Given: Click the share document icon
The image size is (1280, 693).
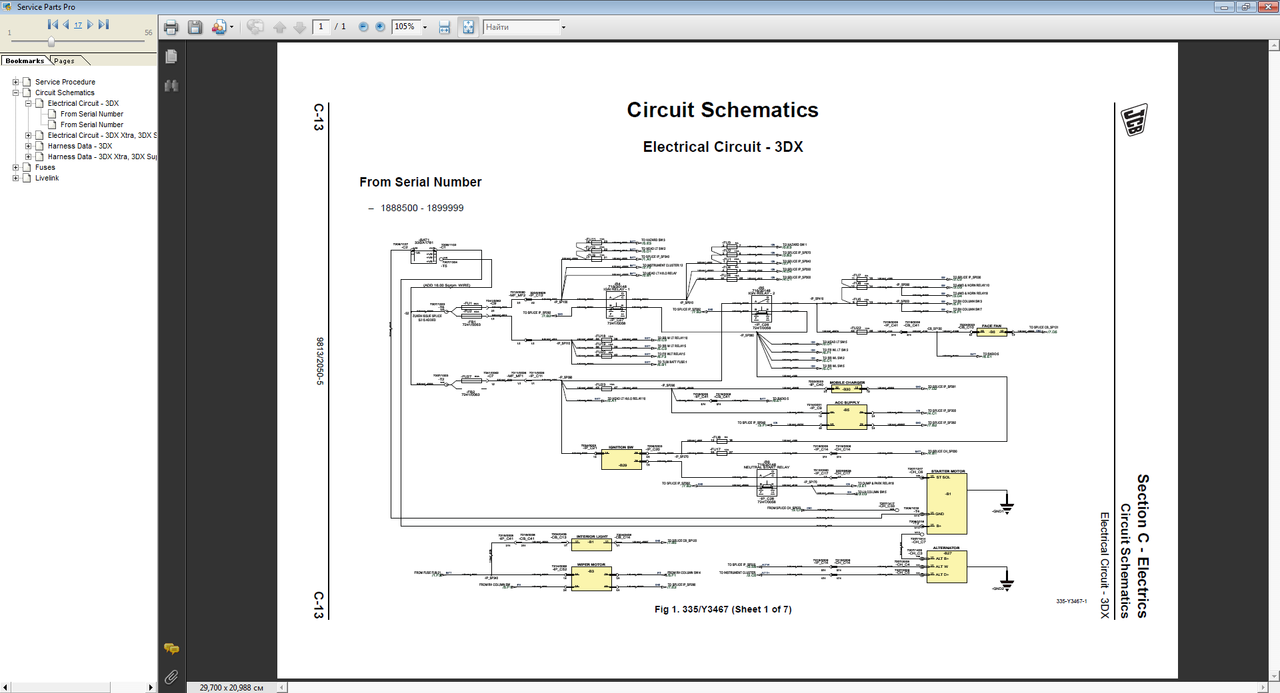Looking at the screenshot, I should click(x=219, y=26).
